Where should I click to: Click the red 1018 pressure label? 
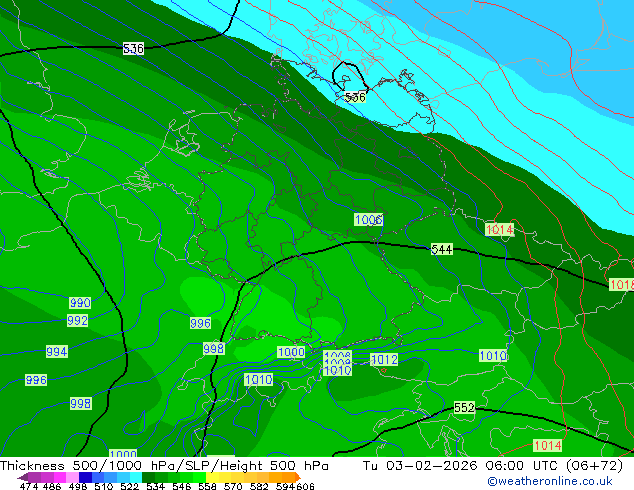[x=621, y=285]
